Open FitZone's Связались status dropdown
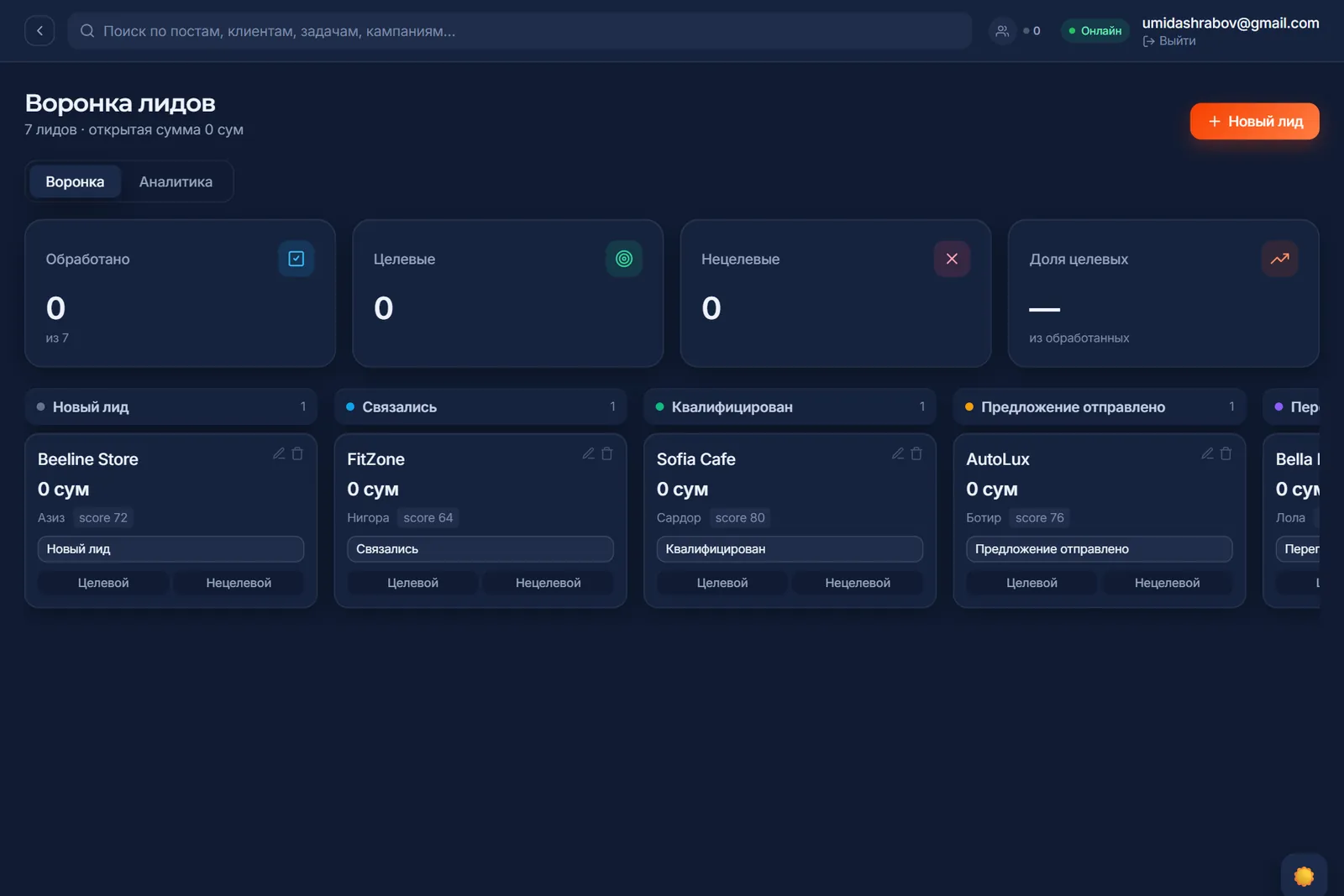Image resolution: width=1344 pixels, height=896 pixels. pos(480,549)
